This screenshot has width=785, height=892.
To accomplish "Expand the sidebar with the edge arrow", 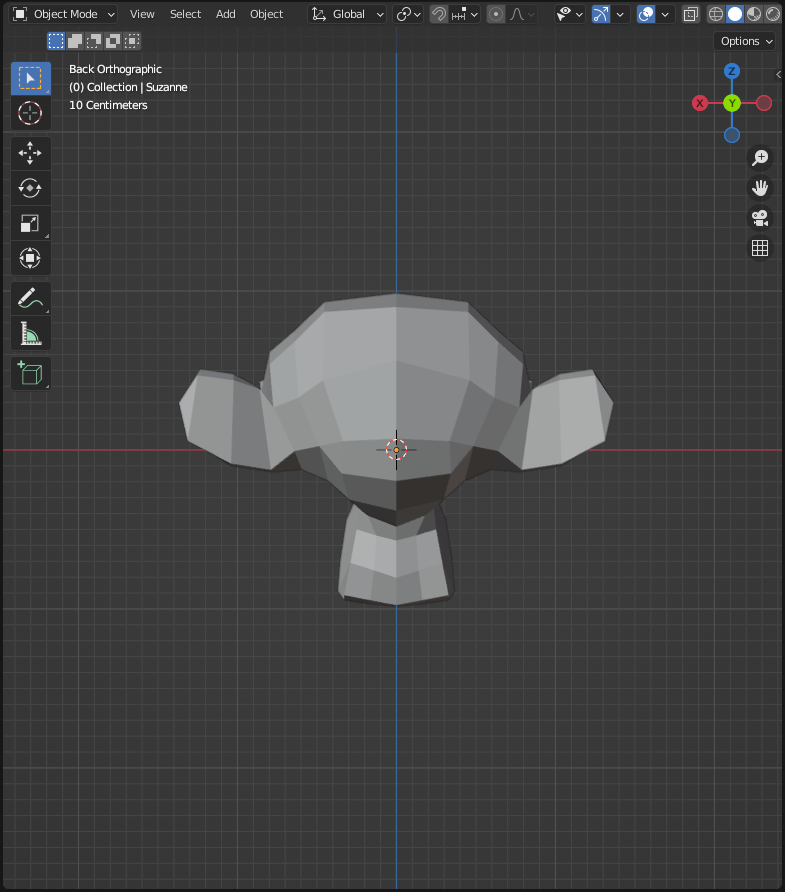I will [x=779, y=75].
